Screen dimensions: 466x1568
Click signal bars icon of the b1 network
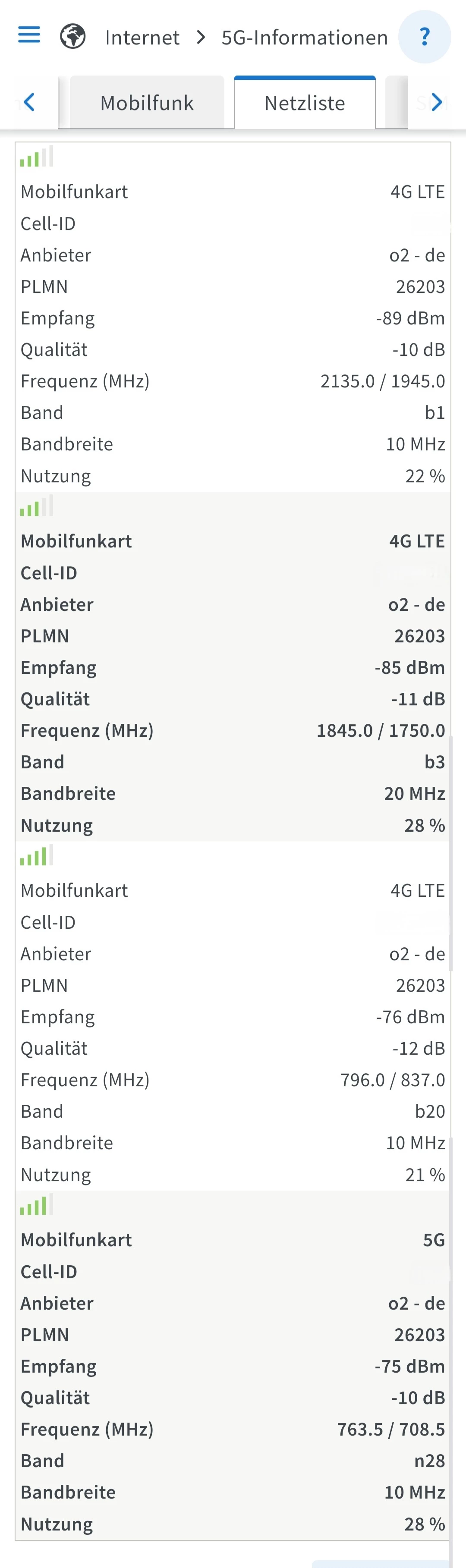[x=37, y=157]
